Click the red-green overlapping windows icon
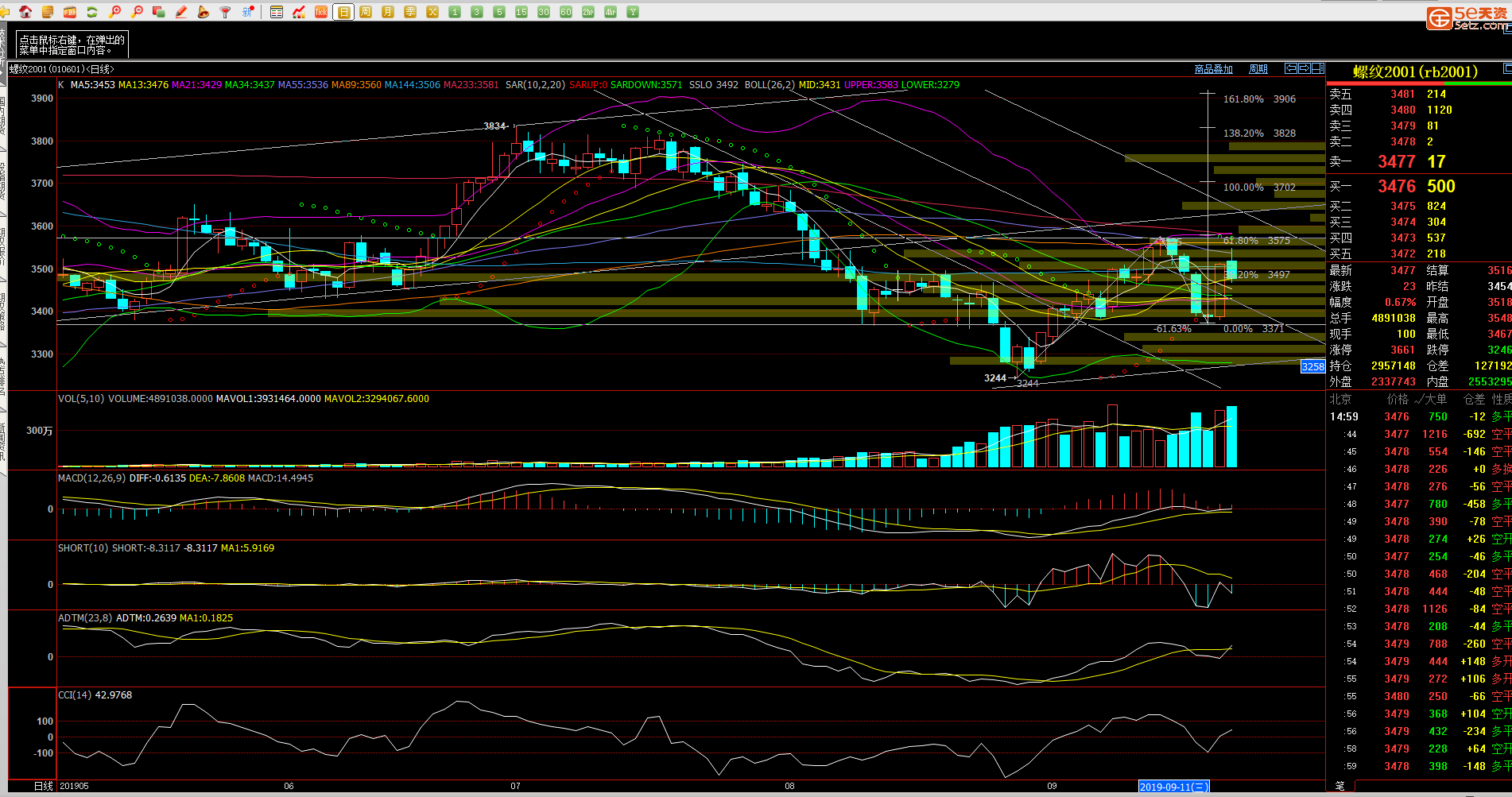 click(159, 12)
